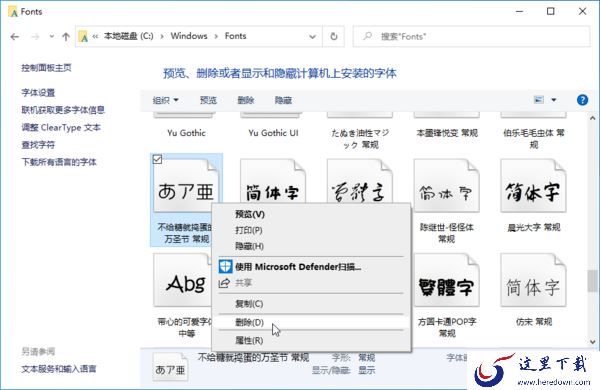Select the あア亜 font thumbnail in the grid
The width and height of the screenshot is (600, 390).
[x=186, y=186]
